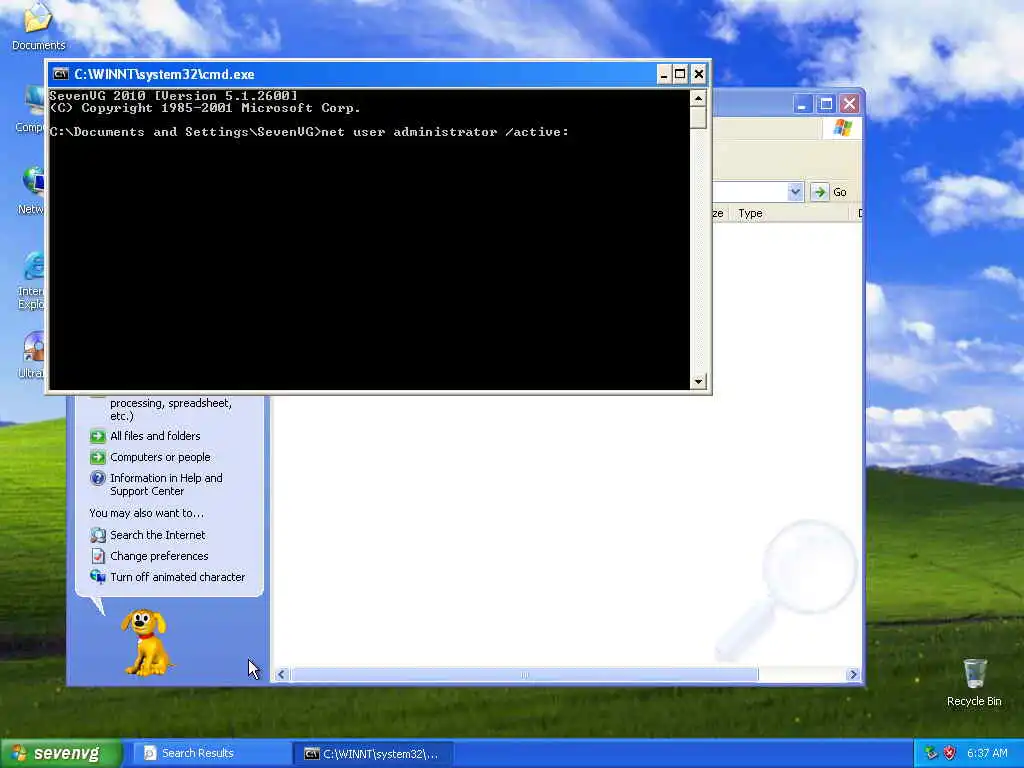
Task: Click the Go button text in Search Results
Action: click(839, 192)
